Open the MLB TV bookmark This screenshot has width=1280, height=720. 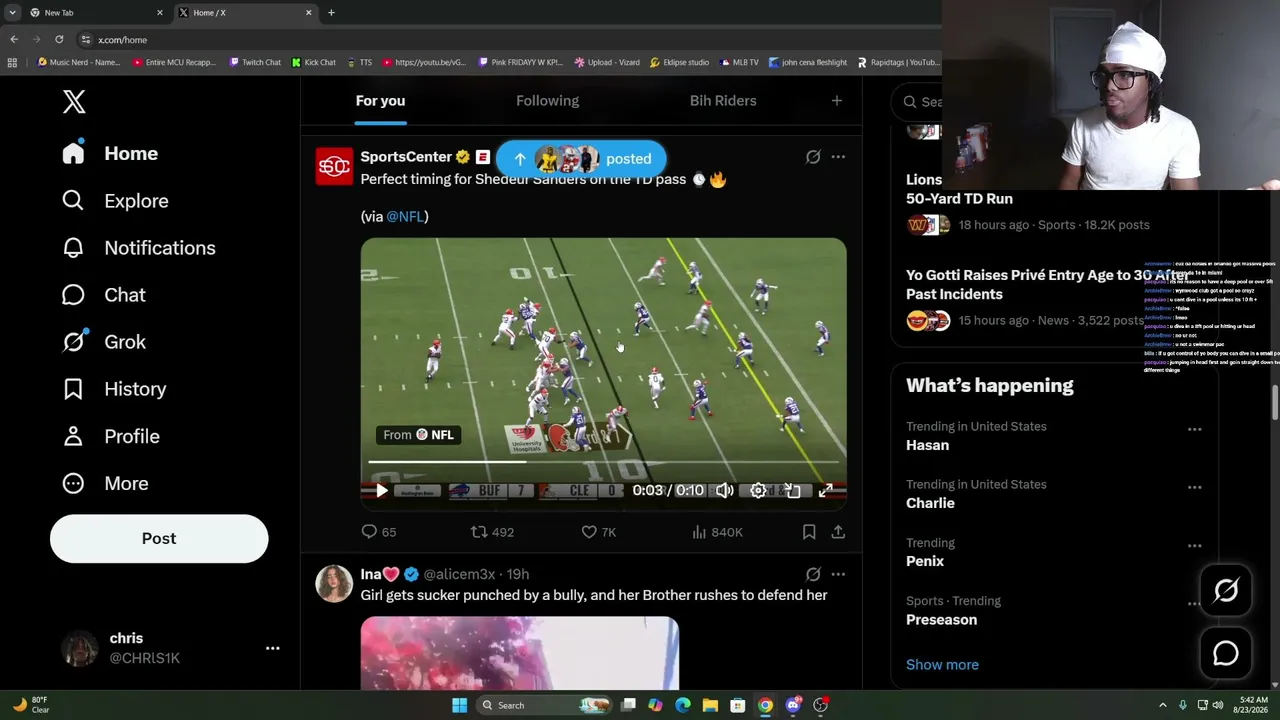(738, 62)
